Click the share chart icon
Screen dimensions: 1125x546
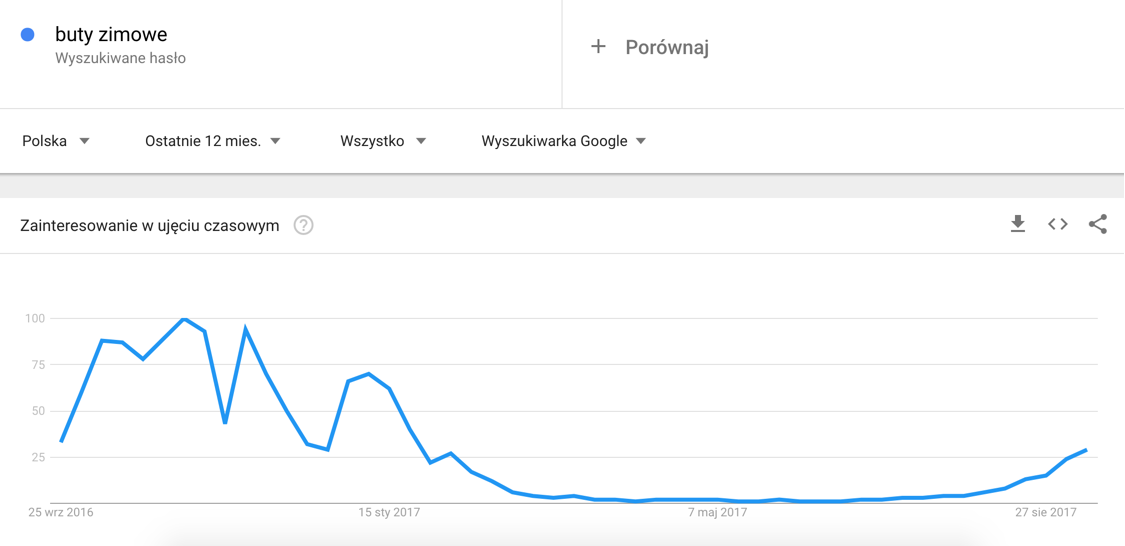click(1098, 224)
